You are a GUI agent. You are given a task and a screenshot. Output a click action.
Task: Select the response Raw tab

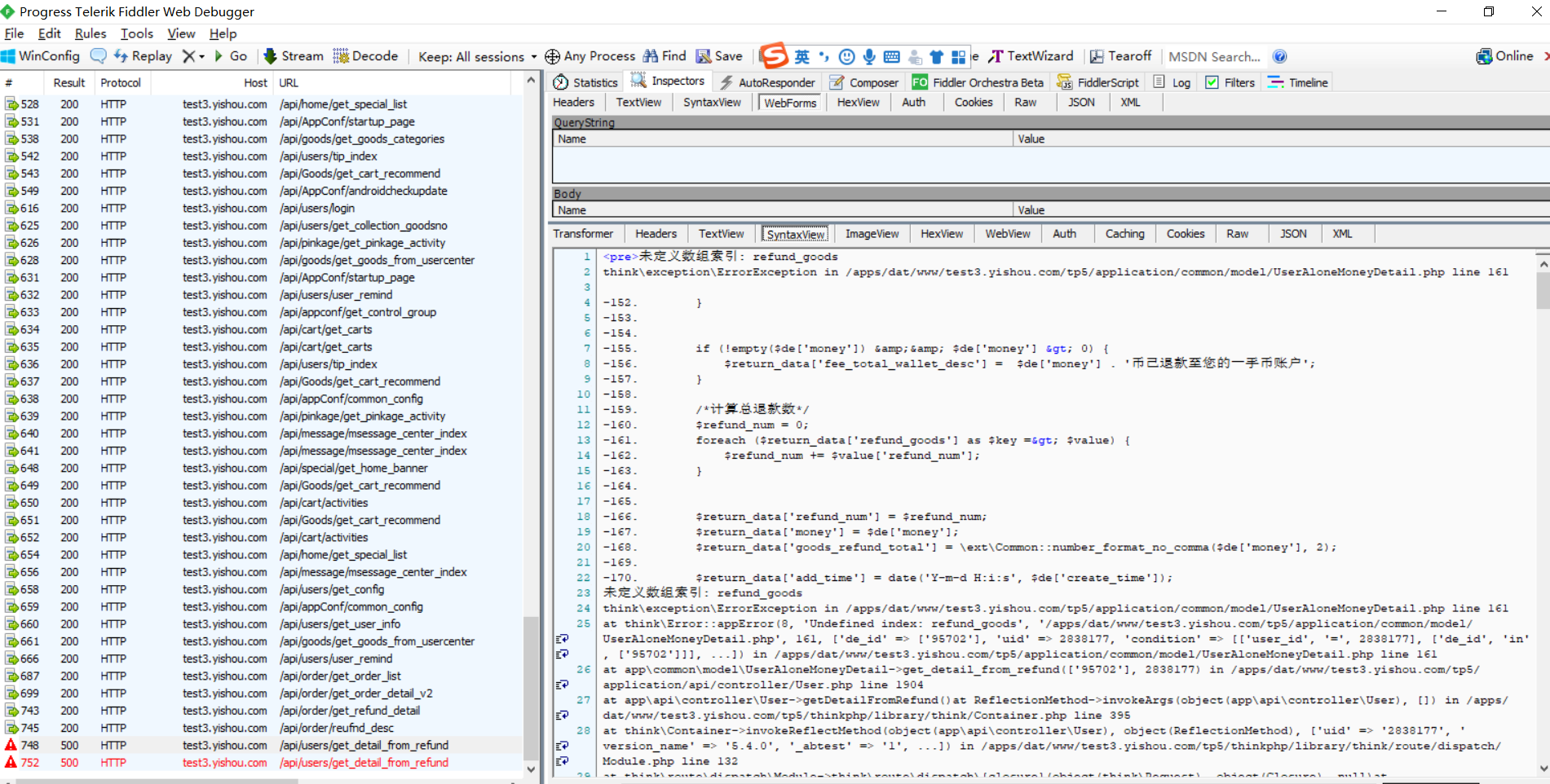1237,233
